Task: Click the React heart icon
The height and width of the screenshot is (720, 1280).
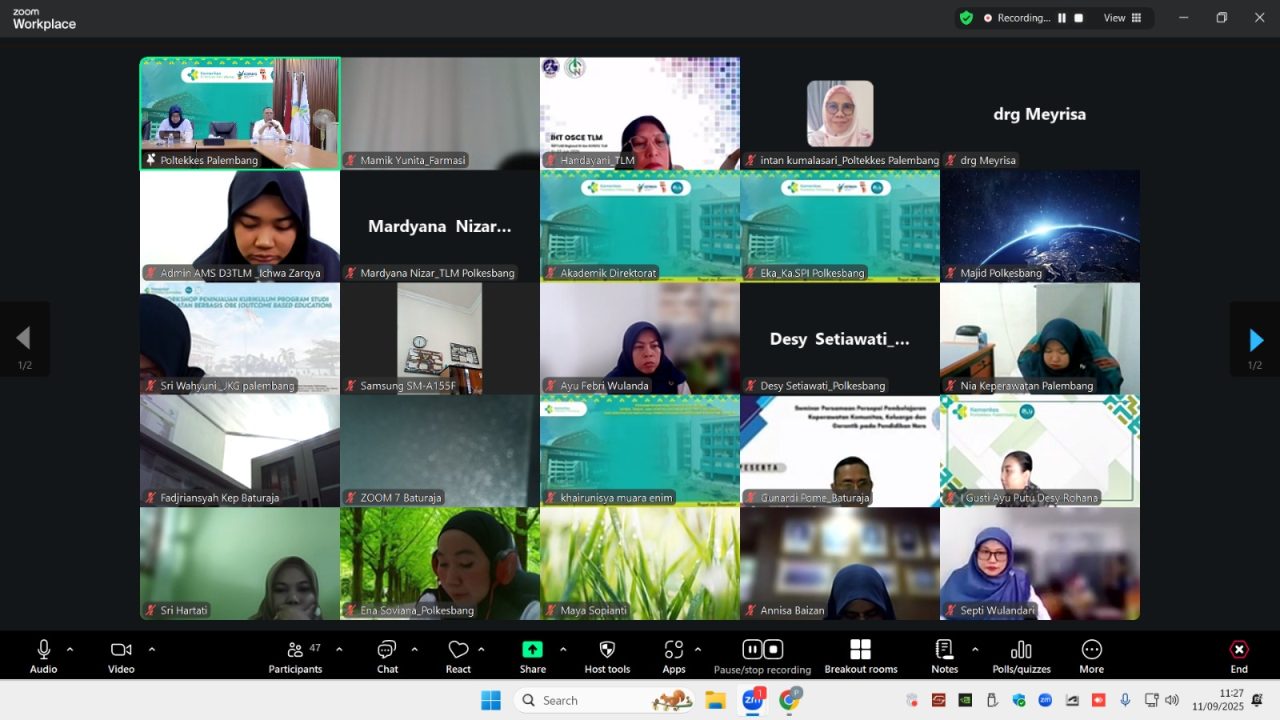Action: (x=458, y=655)
